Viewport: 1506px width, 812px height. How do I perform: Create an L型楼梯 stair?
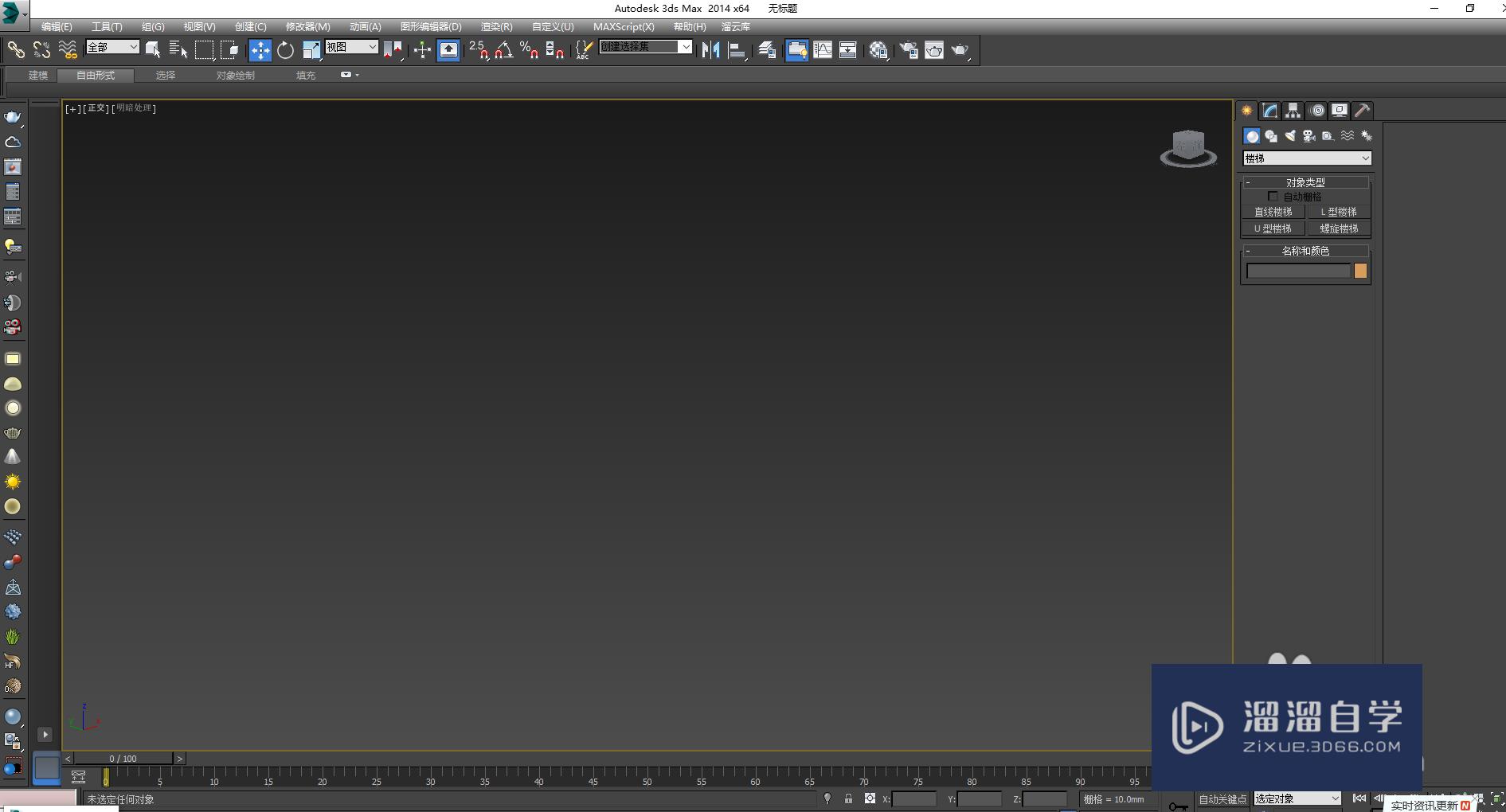pyautogui.click(x=1339, y=212)
